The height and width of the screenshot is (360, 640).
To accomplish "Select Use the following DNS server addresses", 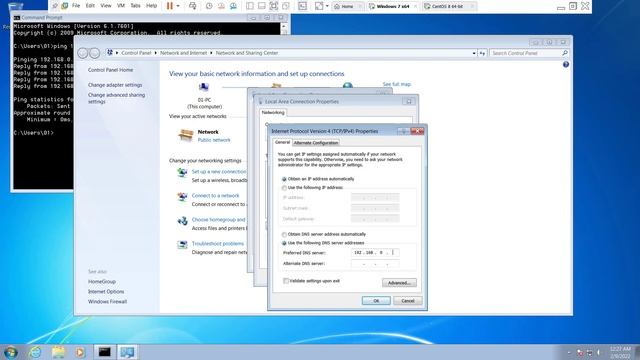I will point(323,243).
